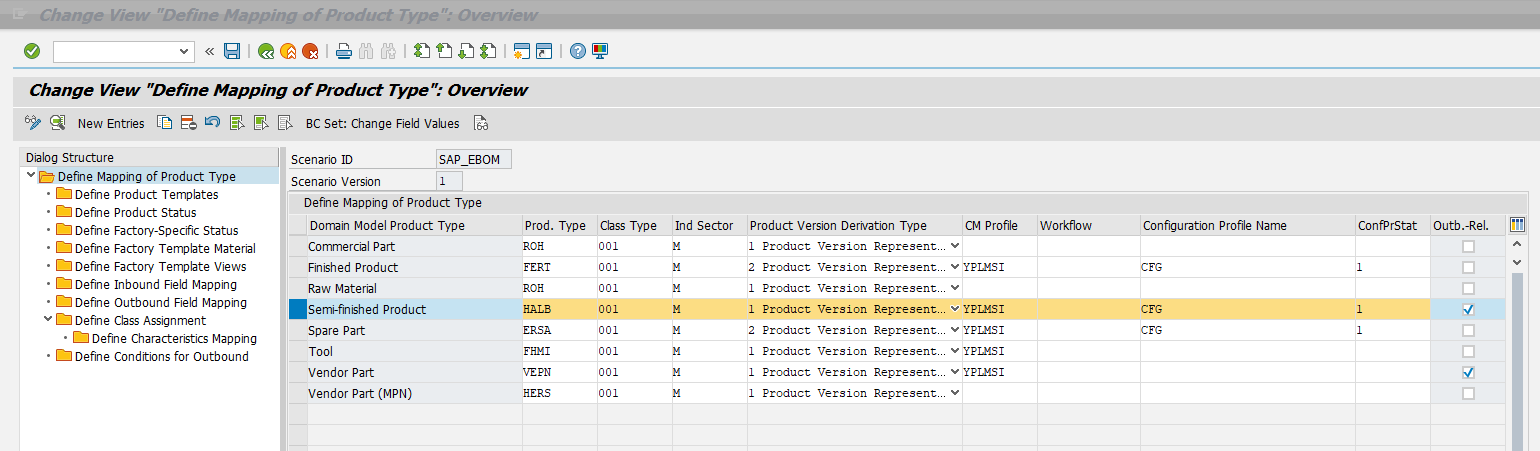Open Derivation Type dropdown for Finished Product
The image size is (1540, 451).
[954, 267]
